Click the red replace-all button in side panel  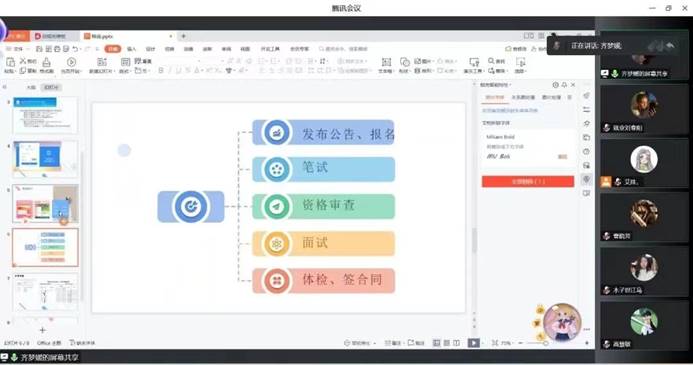[x=528, y=182]
